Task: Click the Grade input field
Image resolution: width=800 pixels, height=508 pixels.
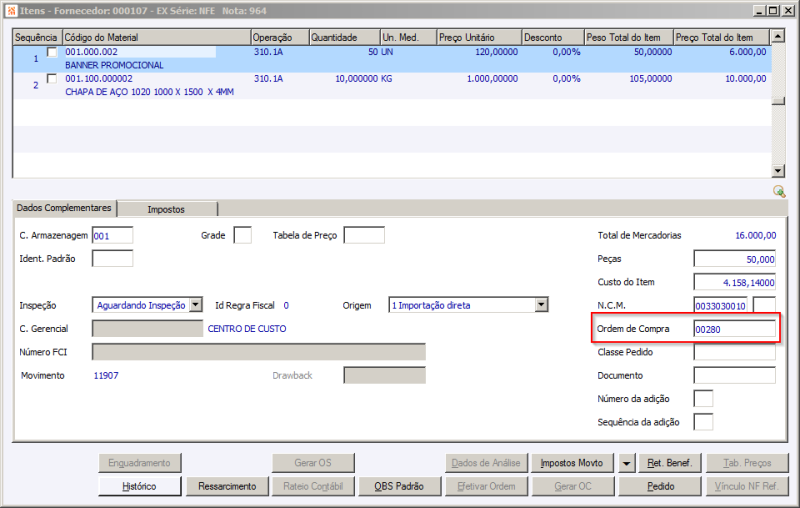Action: [242, 236]
